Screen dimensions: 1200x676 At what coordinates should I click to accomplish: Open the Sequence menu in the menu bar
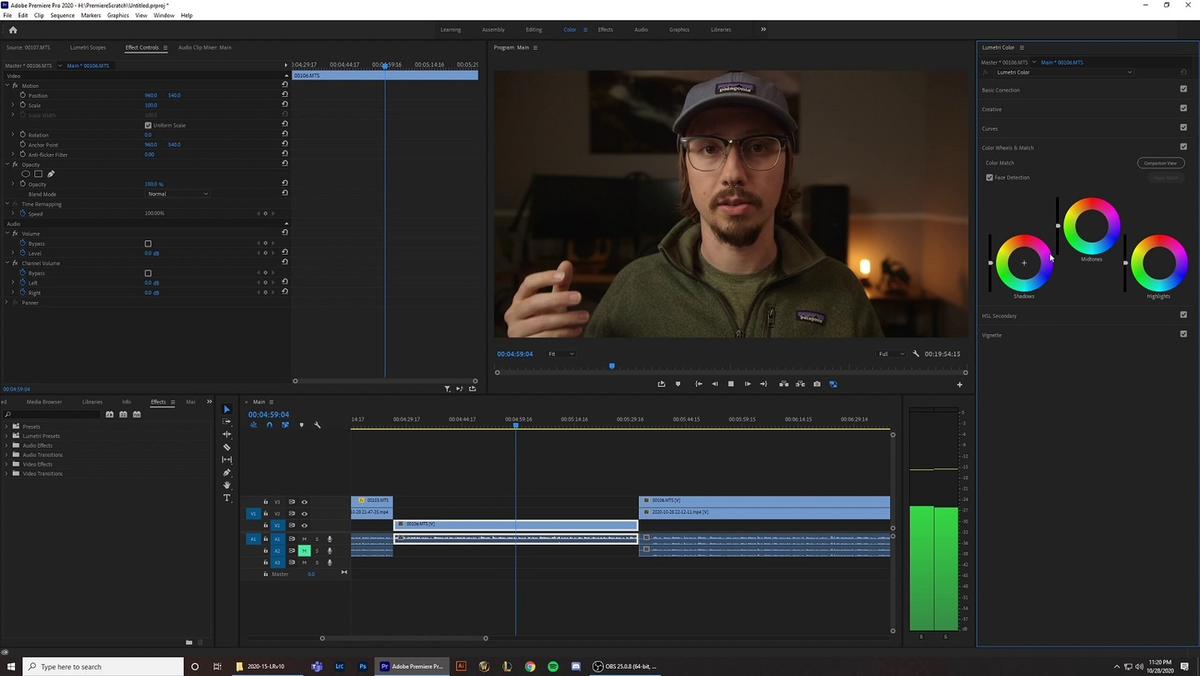click(62, 15)
